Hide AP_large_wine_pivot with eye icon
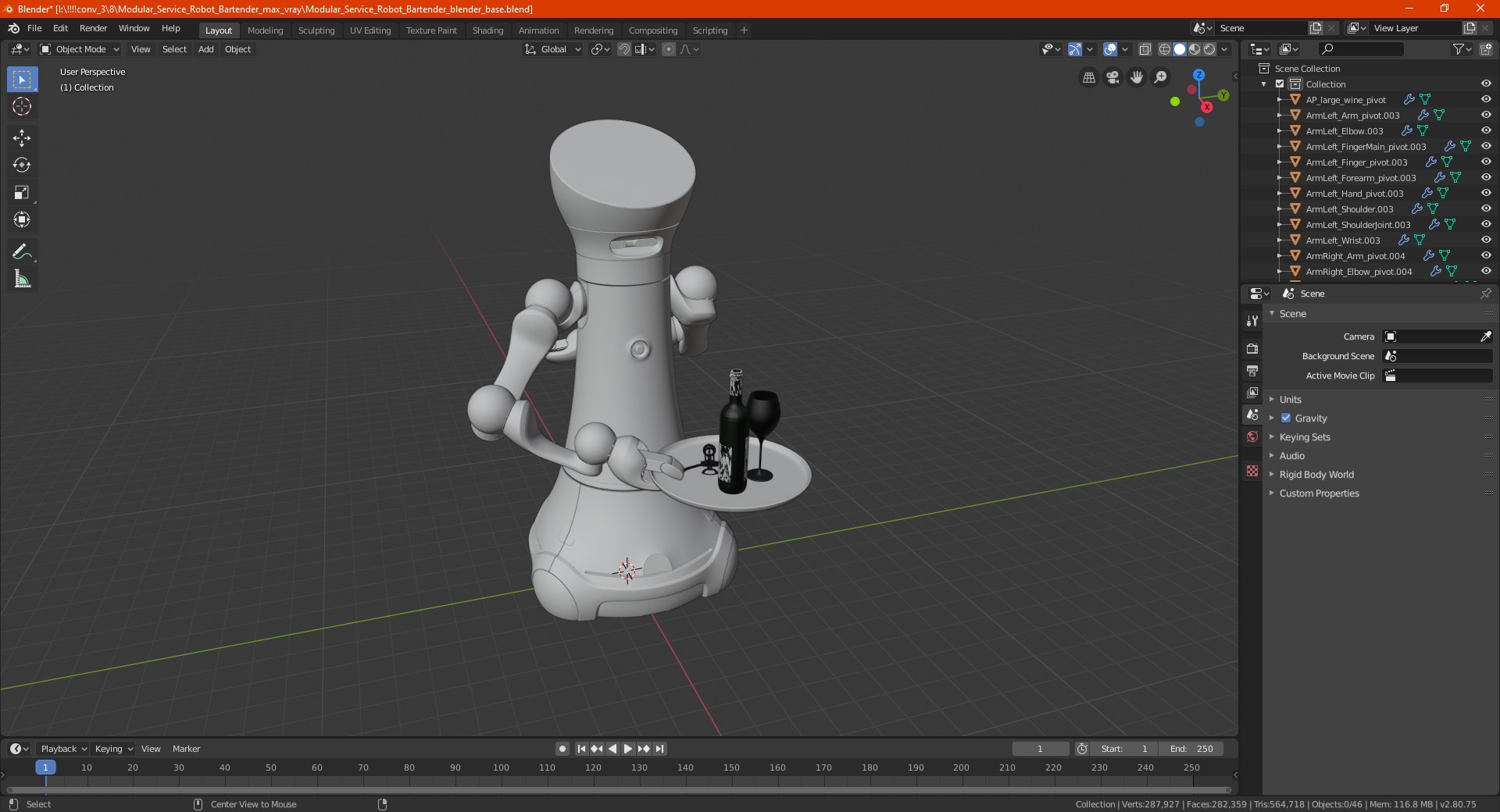Screen dimensions: 1500x812 point(1486,99)
